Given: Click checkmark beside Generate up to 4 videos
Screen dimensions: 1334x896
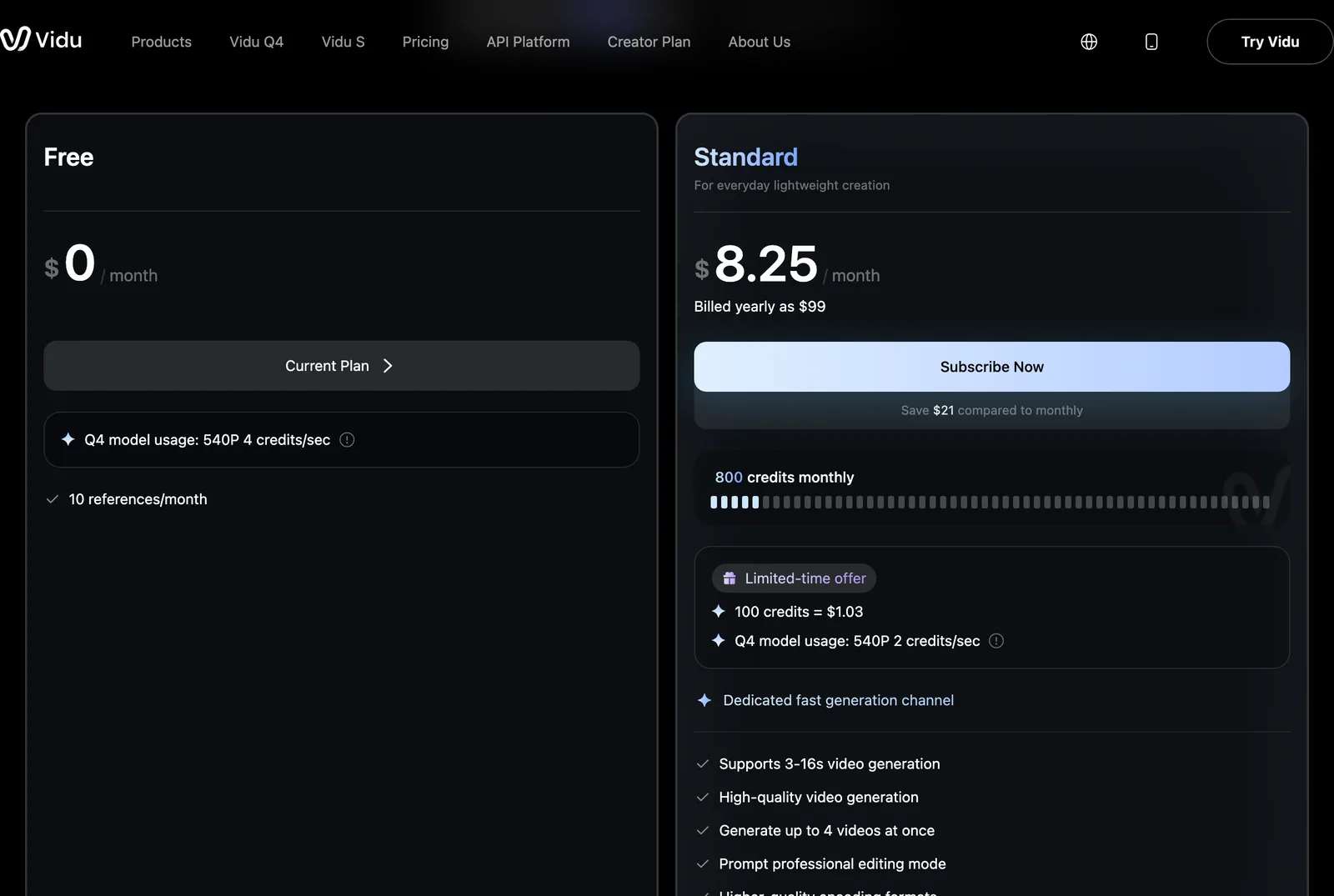Looking at the screenshot, I should (703, 831).
